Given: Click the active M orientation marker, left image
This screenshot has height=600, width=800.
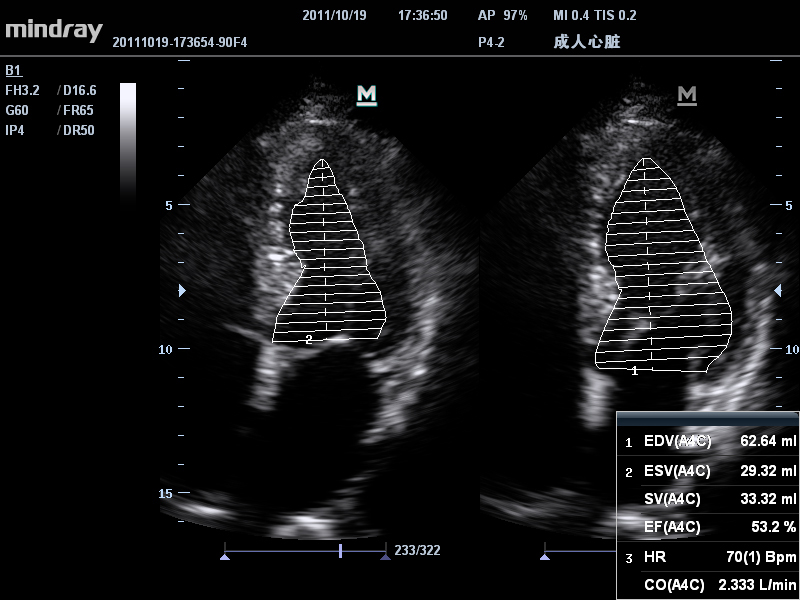Looking at the screenshot, I should 366,95.
